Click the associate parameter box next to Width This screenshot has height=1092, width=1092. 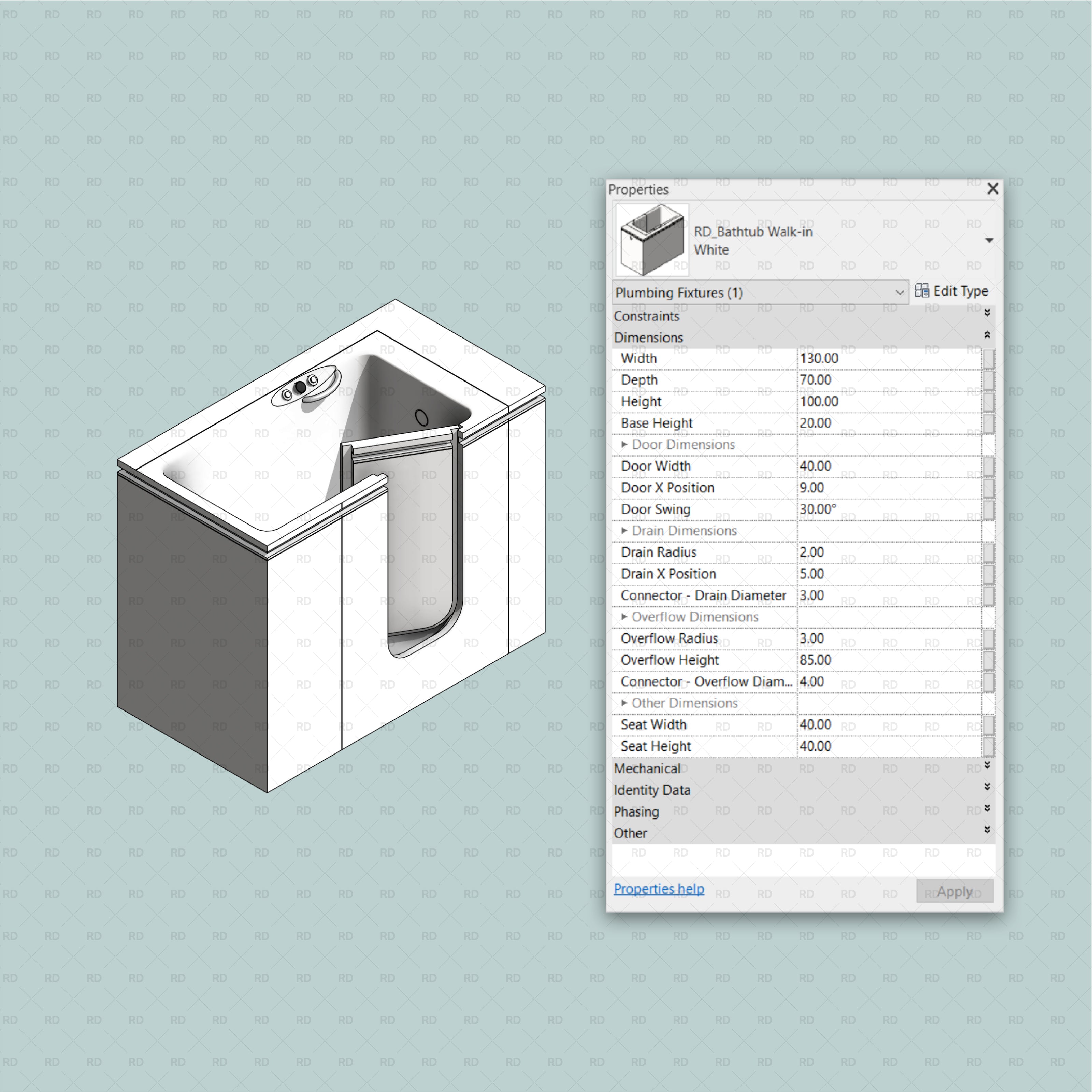[989, 358]
